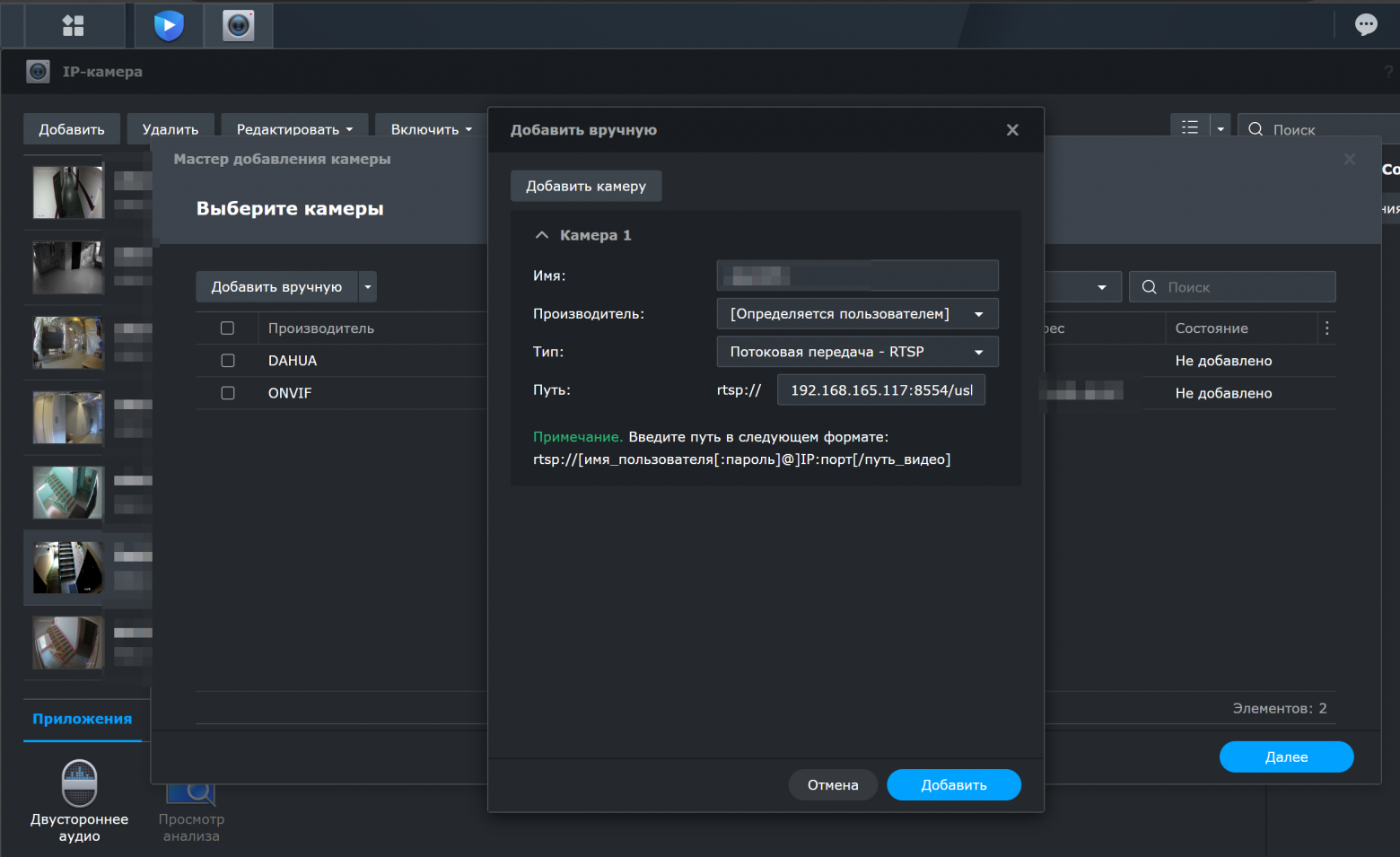
Task: Open the Редактировать menu
Action: point(294,129)
